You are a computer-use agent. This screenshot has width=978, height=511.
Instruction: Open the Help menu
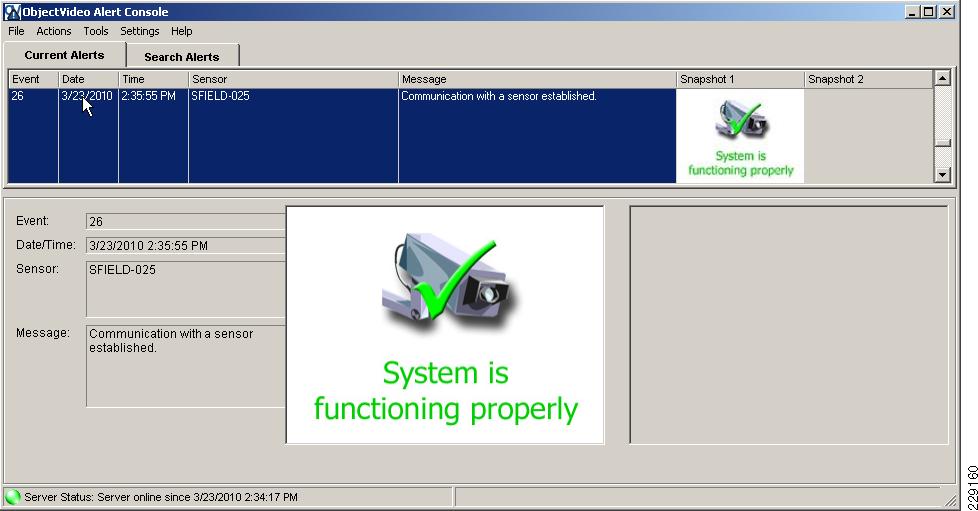point(182,31)
